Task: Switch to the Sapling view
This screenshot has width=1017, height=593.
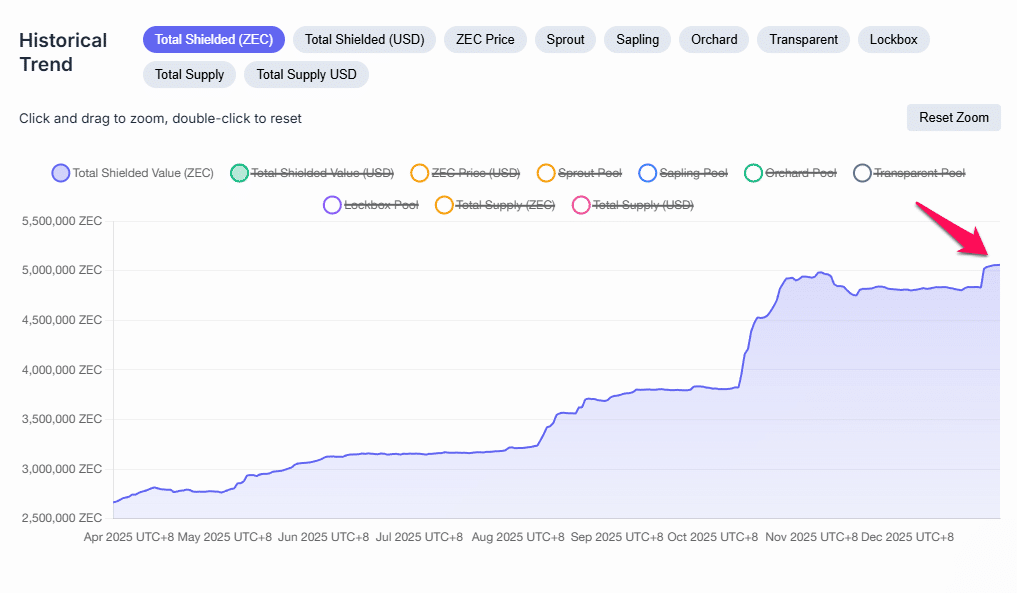Action: point(637,39)
